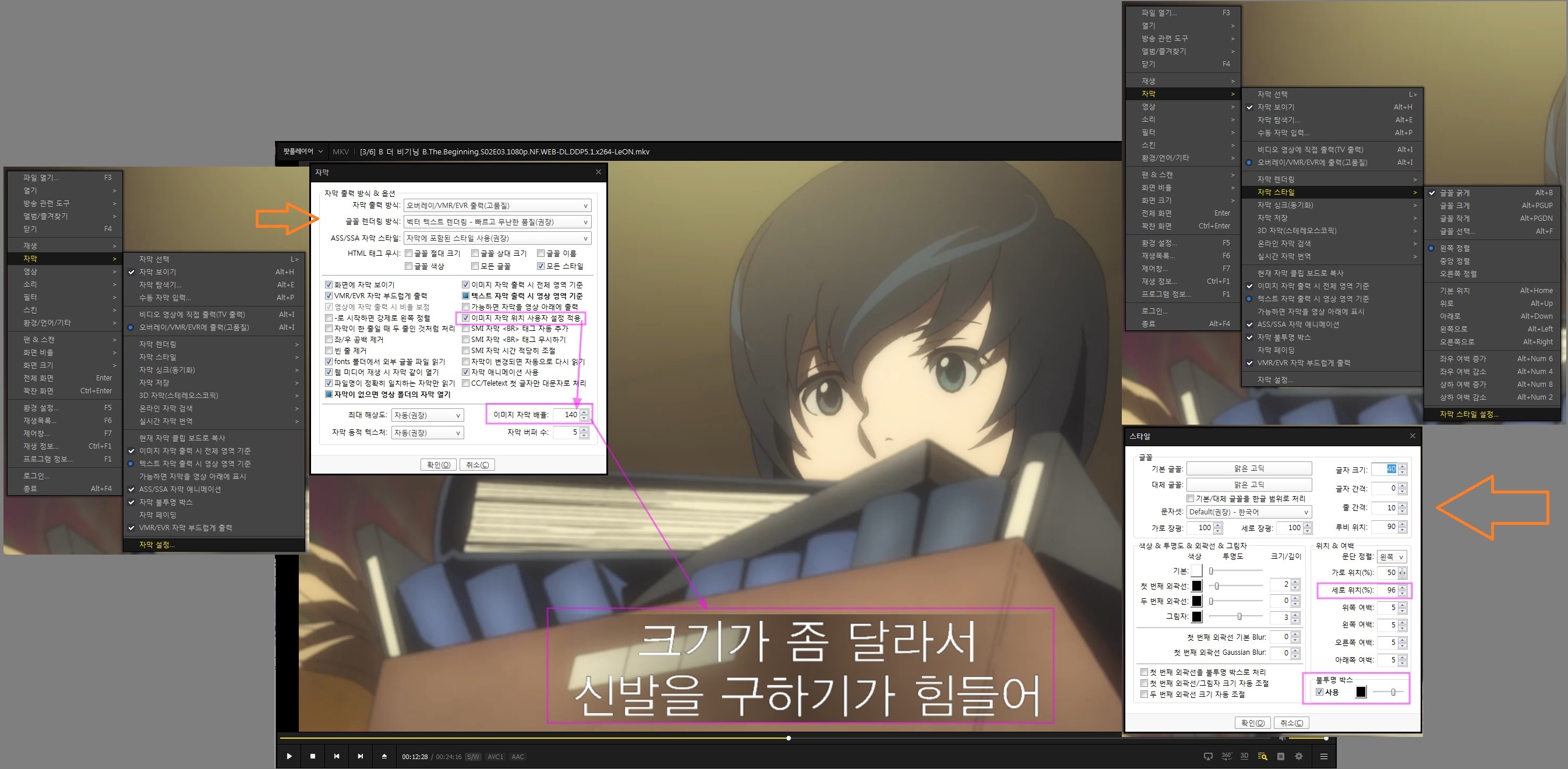Open the 문단 정렬 dropdown in 스타일 dialog
1568x769 pixels.
1392,556
